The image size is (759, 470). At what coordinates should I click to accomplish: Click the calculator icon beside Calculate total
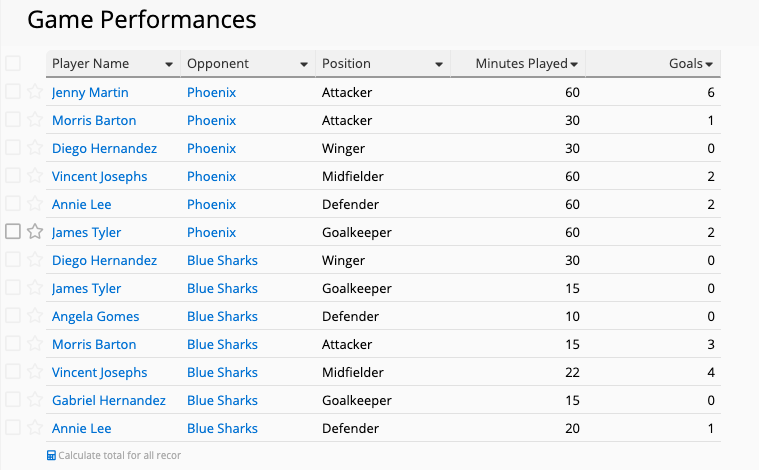click(x=51, y=455)
